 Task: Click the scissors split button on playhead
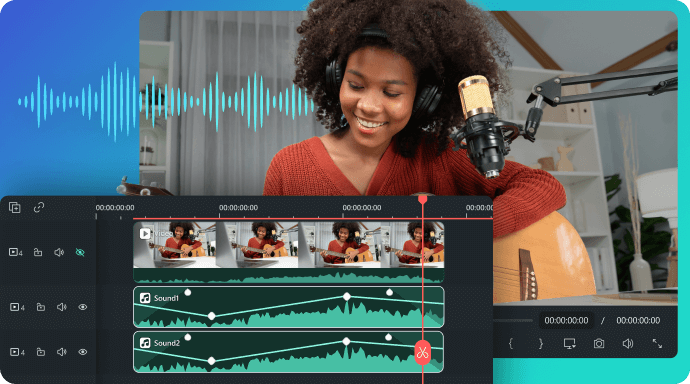point(422,352)
